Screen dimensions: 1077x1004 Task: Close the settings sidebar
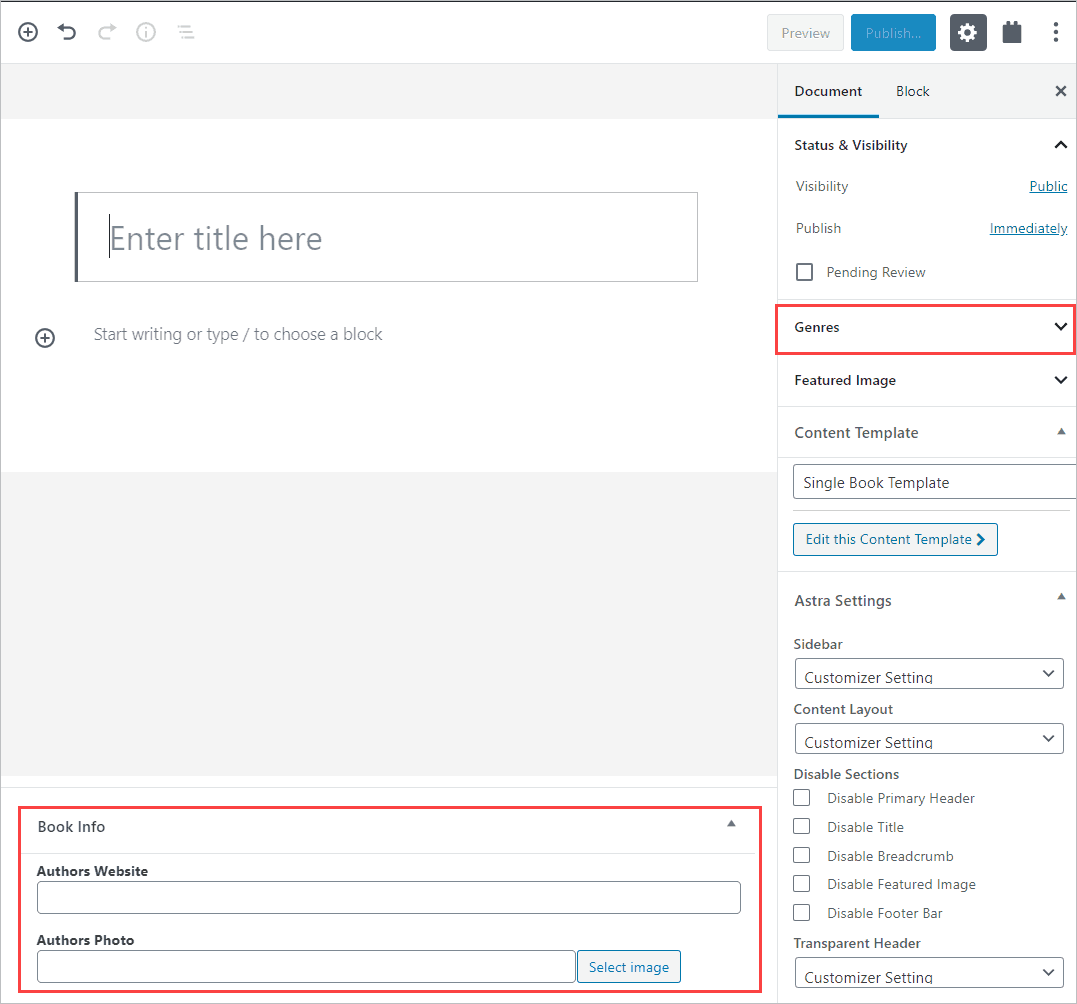click(1061, 91)
